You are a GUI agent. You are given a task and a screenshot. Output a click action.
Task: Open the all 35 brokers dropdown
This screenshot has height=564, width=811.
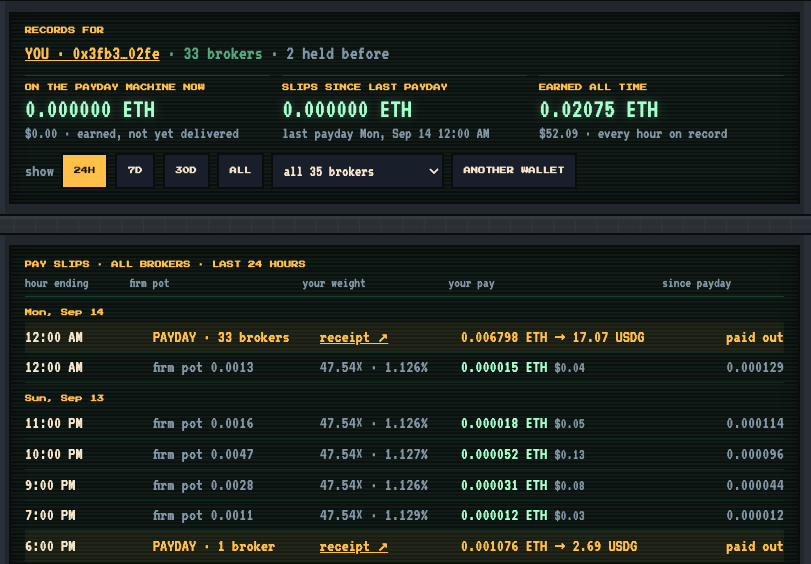coord(357,171)
